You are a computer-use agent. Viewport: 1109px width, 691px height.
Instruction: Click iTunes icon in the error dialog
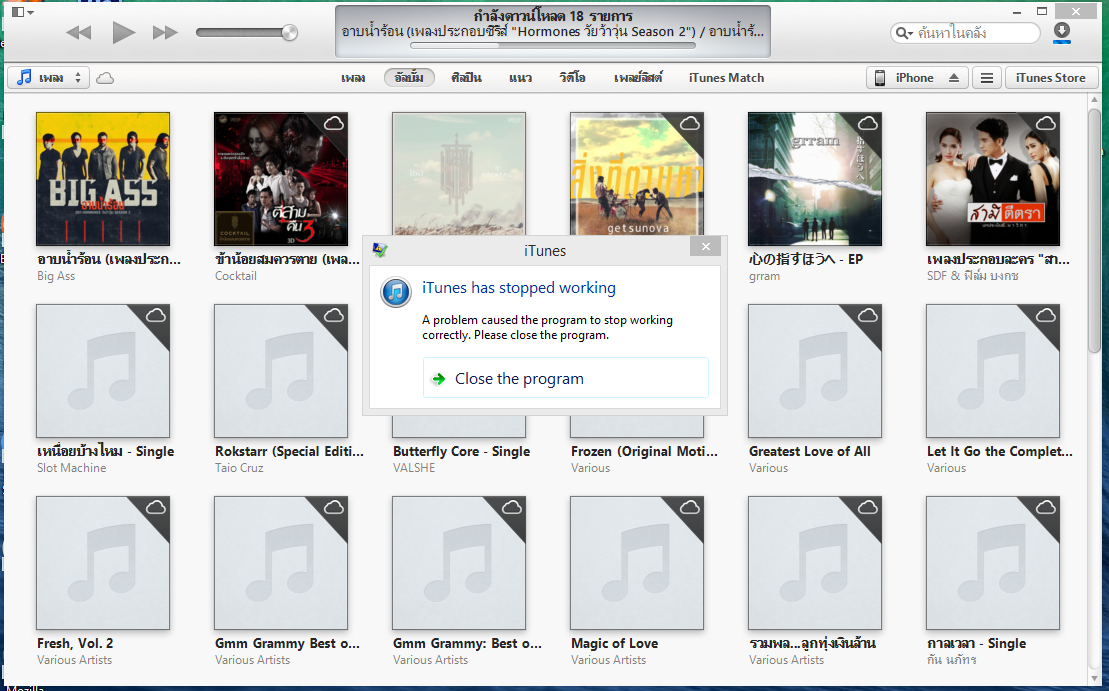click(x=396, y=292)
